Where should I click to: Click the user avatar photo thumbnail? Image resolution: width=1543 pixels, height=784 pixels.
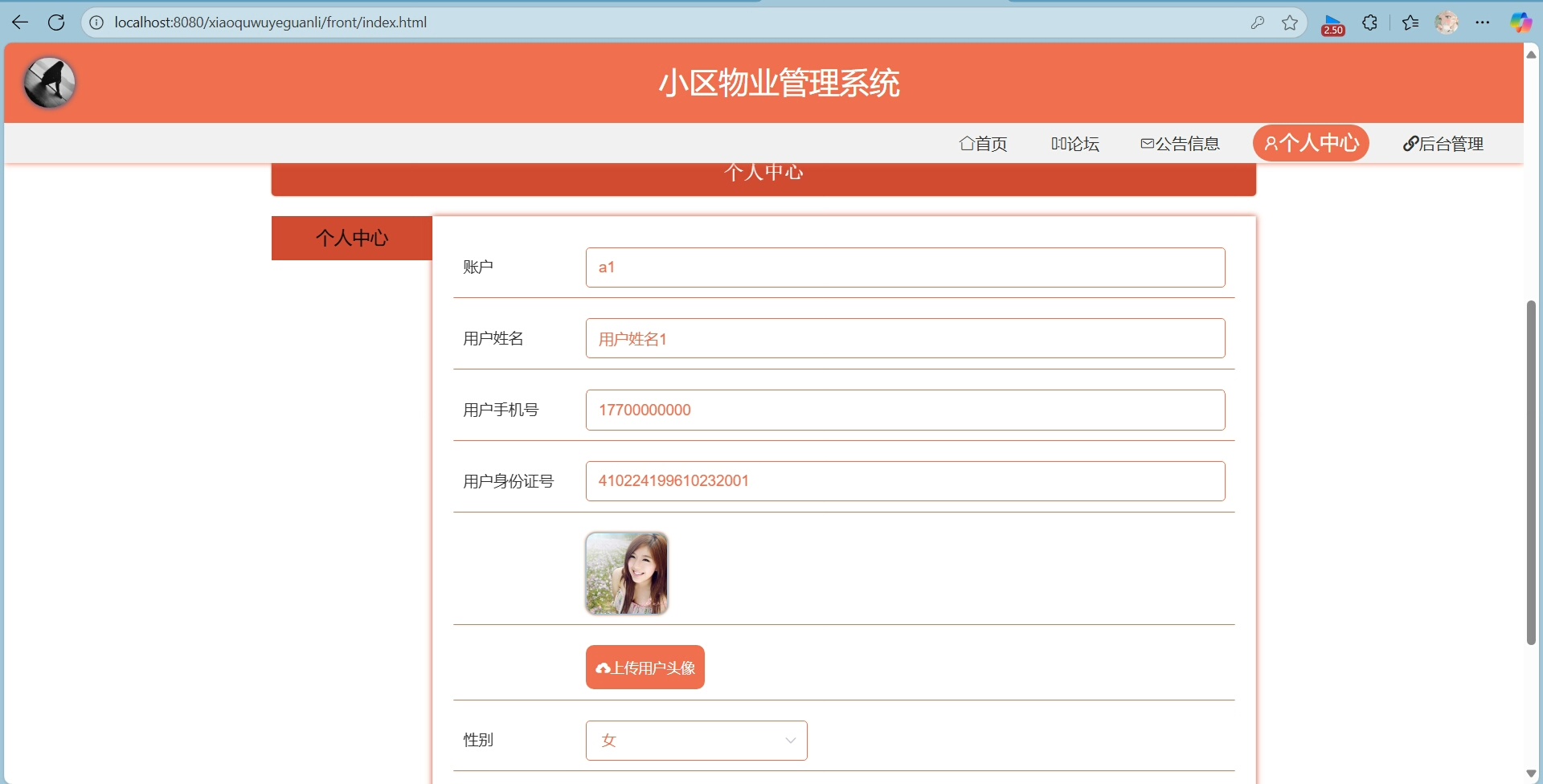click(x=627, y=574)
